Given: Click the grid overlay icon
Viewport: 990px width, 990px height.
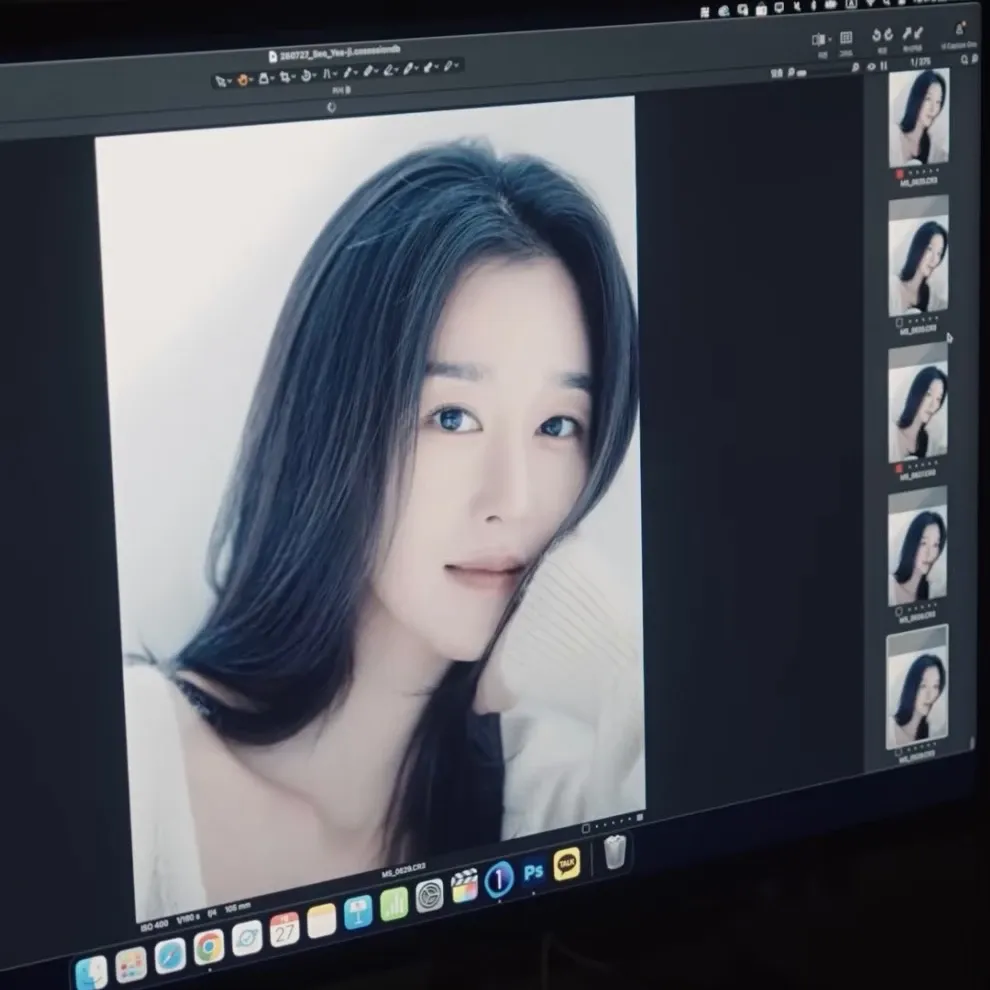Looking at the screenshot, I should point(846,37).
